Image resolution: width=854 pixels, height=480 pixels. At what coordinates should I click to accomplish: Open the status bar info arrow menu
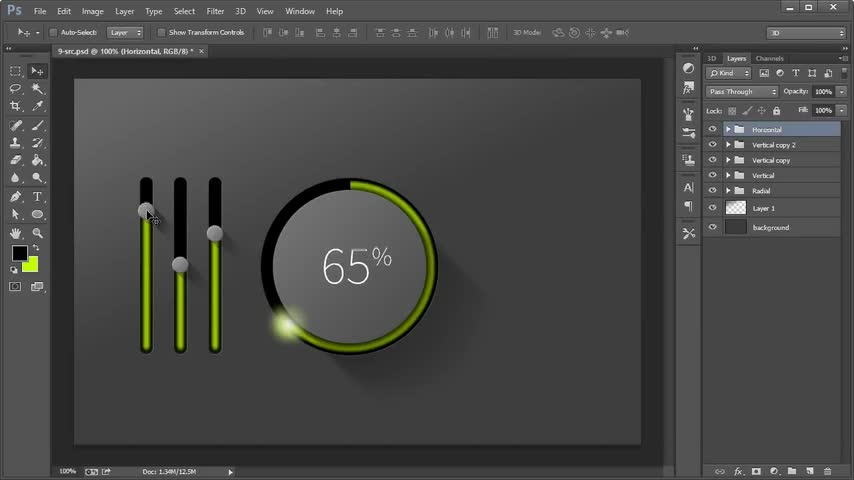pos(230,472)
